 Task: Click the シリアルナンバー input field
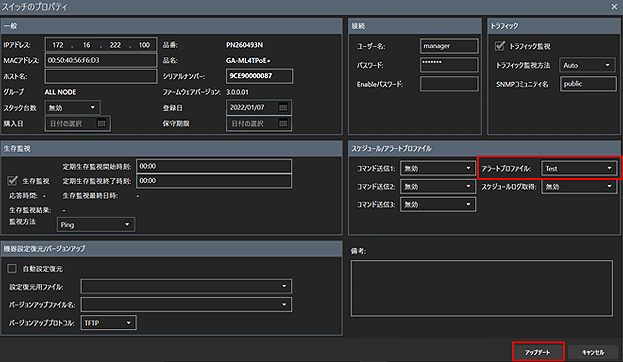point(259,76)
